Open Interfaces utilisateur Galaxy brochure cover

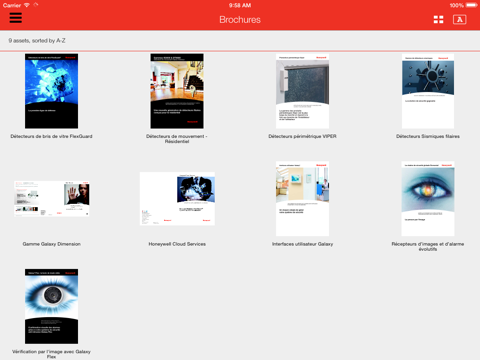pyautogui.click(x=302, y=199)
